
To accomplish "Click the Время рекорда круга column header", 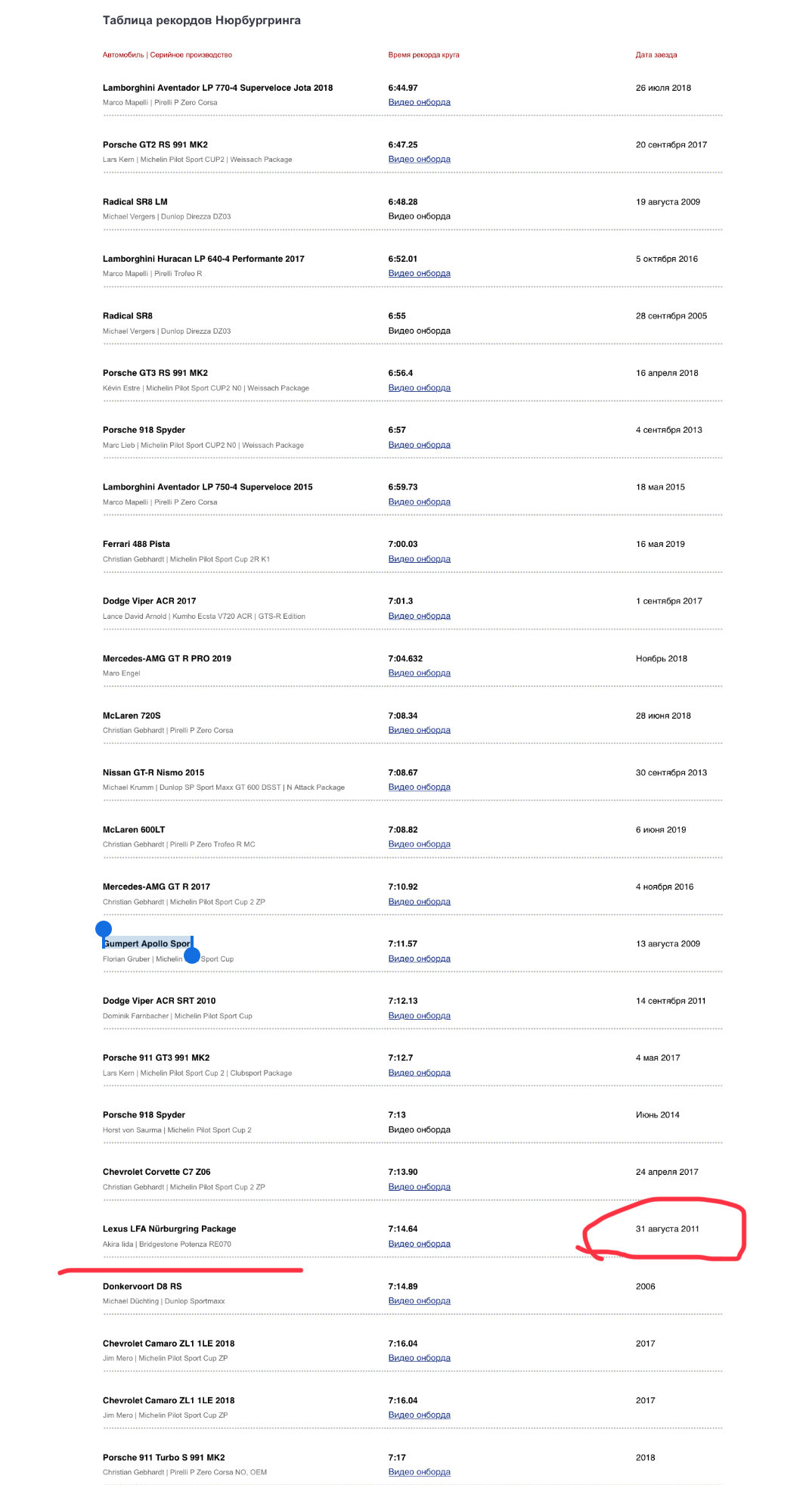I will [x=423, y=54].
